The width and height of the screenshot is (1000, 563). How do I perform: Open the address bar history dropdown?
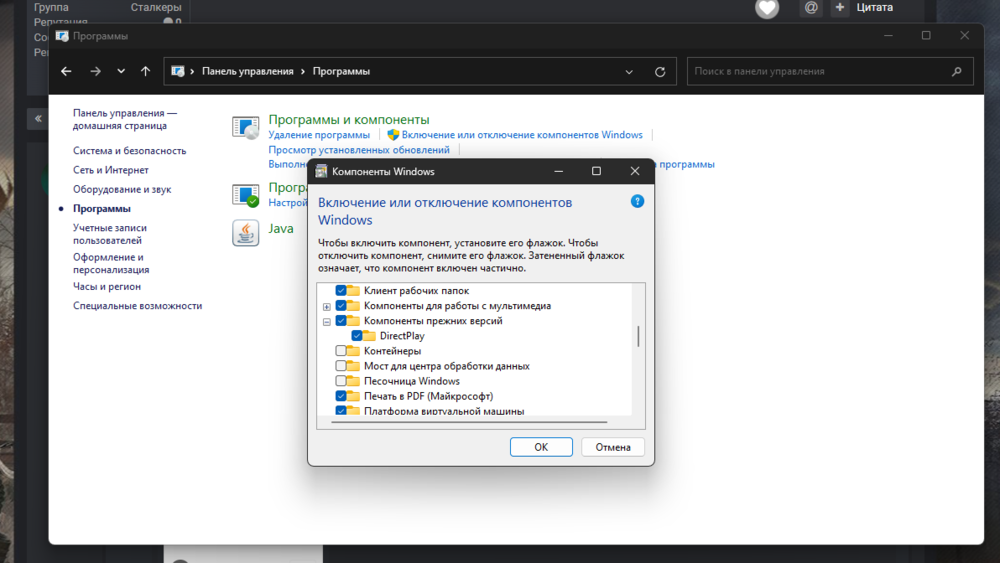click(x=629, y=72)
